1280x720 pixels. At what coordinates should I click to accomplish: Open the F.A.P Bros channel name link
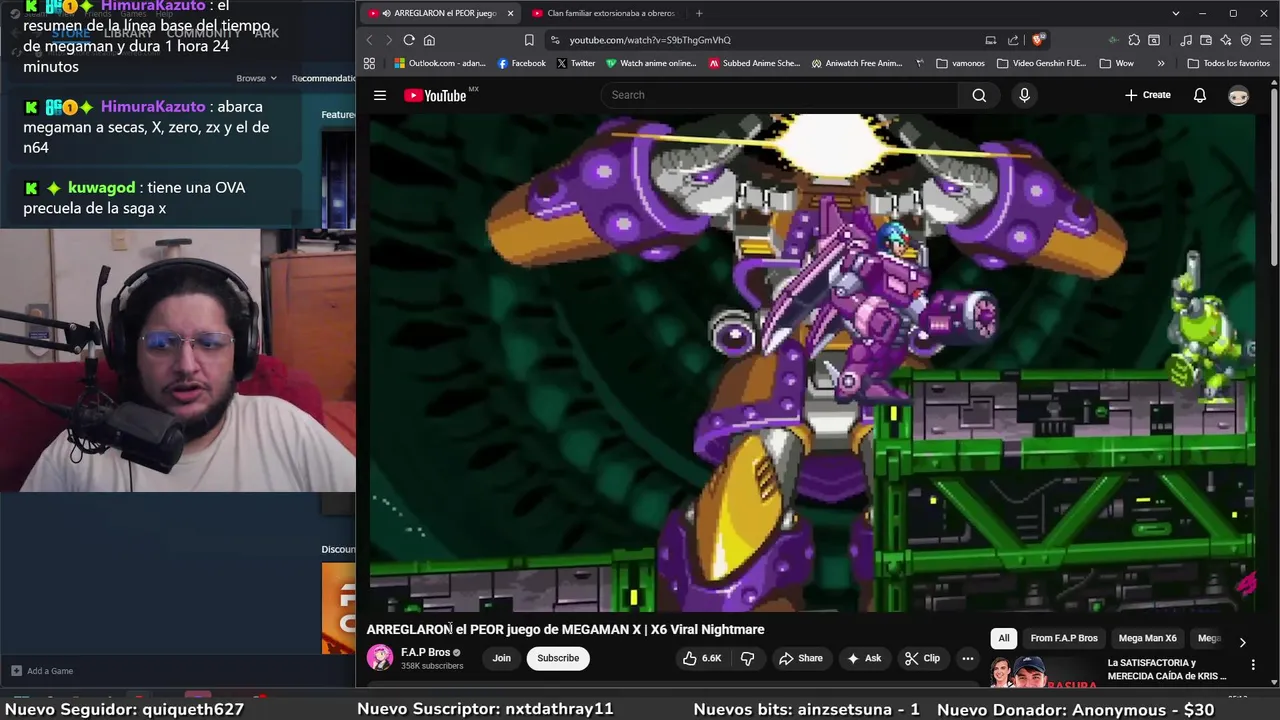pyautogui.click(x=425, y=652)
